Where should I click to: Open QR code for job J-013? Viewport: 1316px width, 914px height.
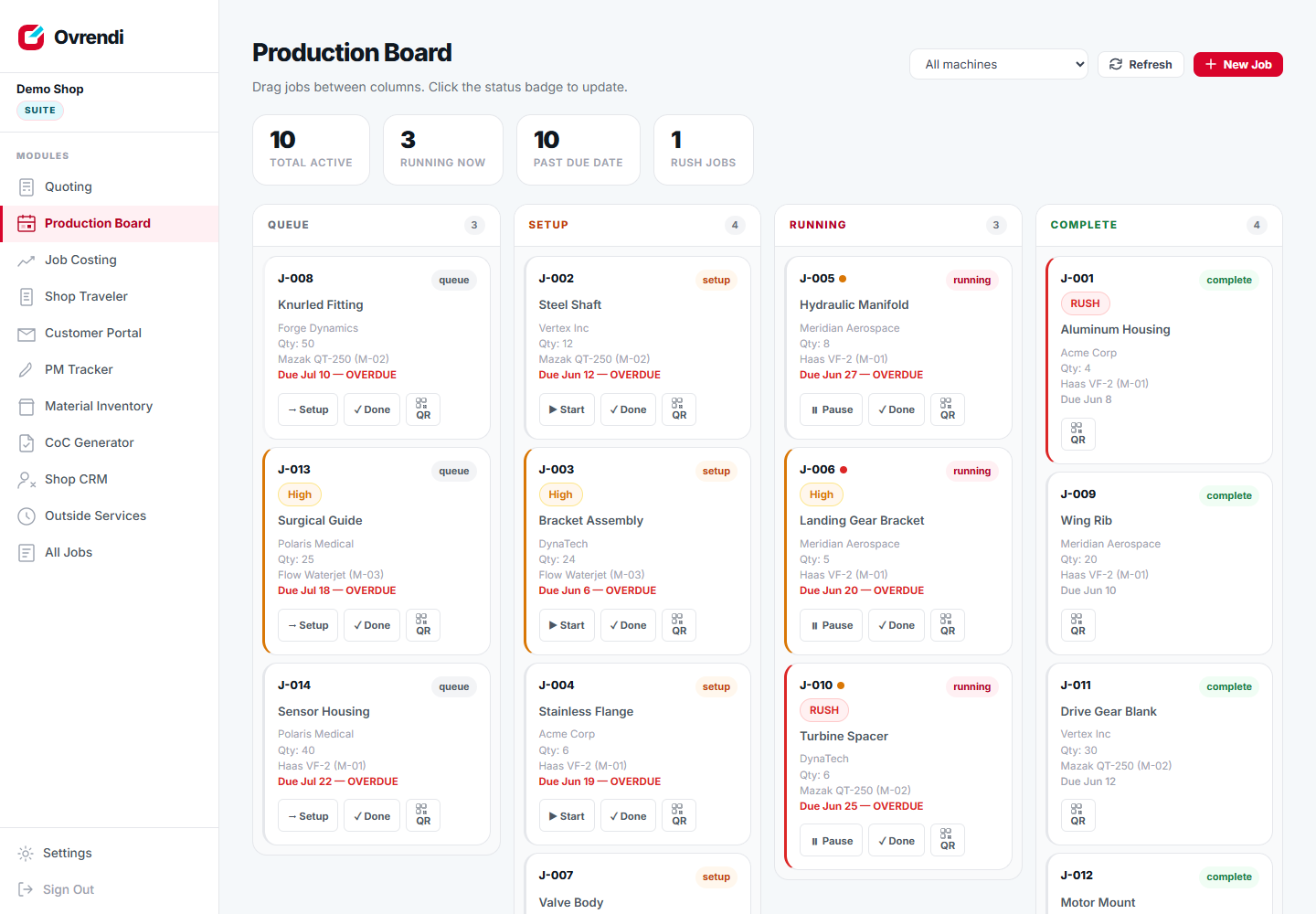coord(423,625)
